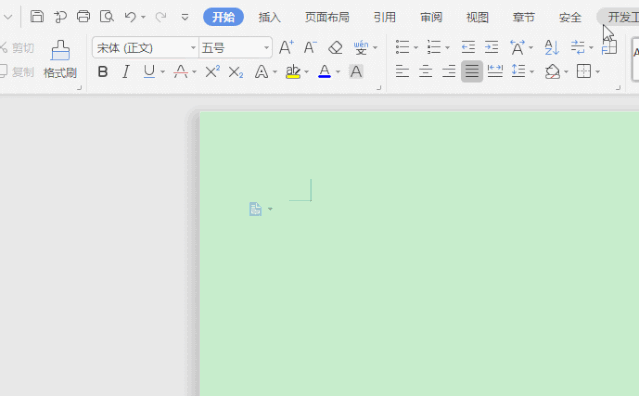Click the Redo arrow icon
This screenshot has height=396, width=639.
pyautogui.click(x=161, y=17)
